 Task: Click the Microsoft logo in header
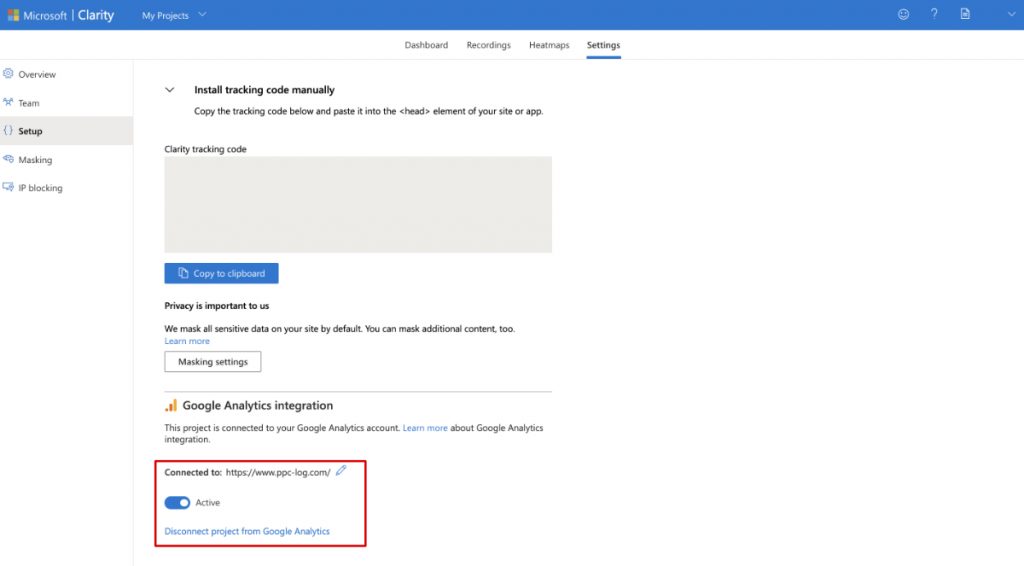point(13,15)
